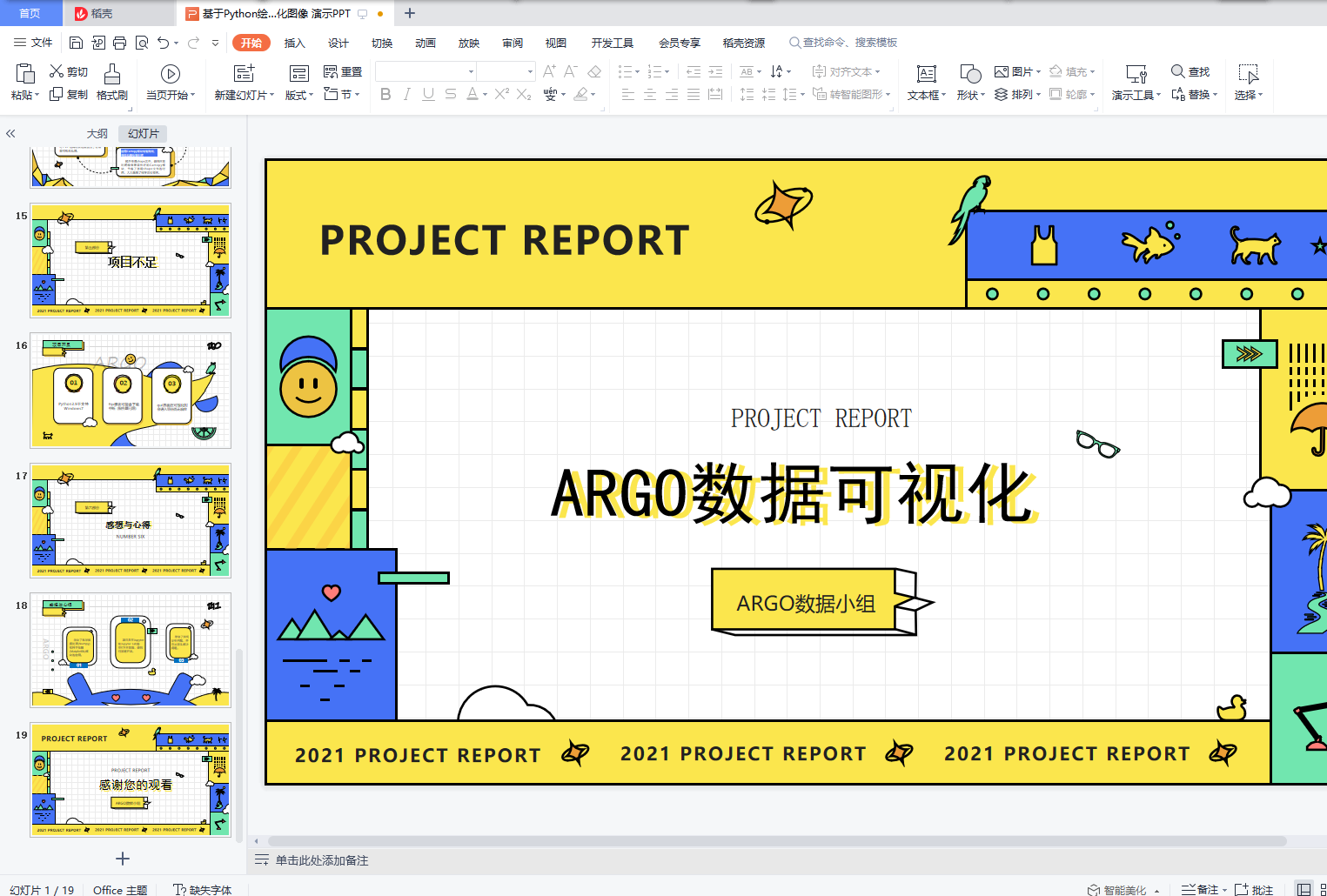Click the increase font size A+ icon
1327x896 pixels.
pos(549,71)
